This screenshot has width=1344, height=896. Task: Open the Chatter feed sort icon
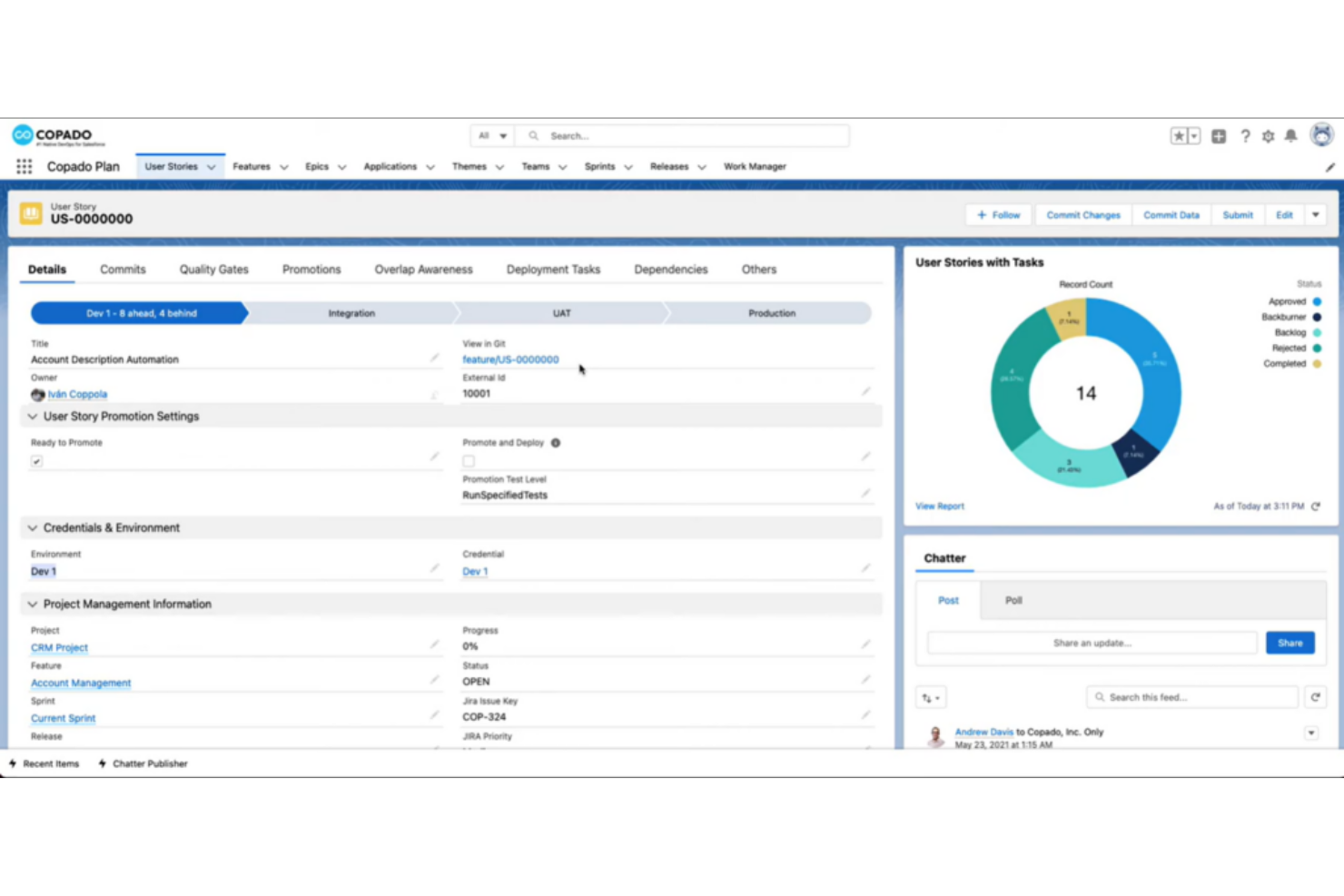931,698
